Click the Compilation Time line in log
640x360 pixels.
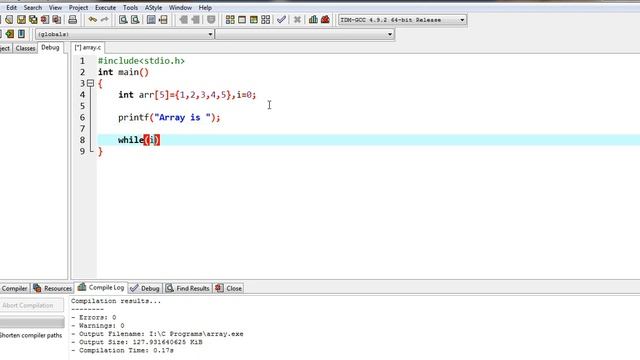(x=122, y=350)
